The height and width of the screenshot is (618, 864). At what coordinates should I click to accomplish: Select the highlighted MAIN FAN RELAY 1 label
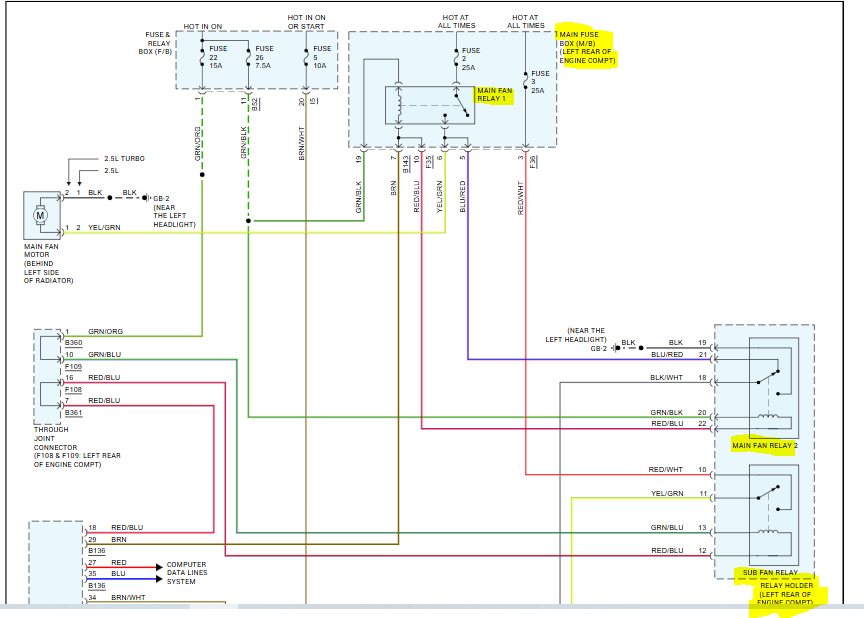(494, 95)
